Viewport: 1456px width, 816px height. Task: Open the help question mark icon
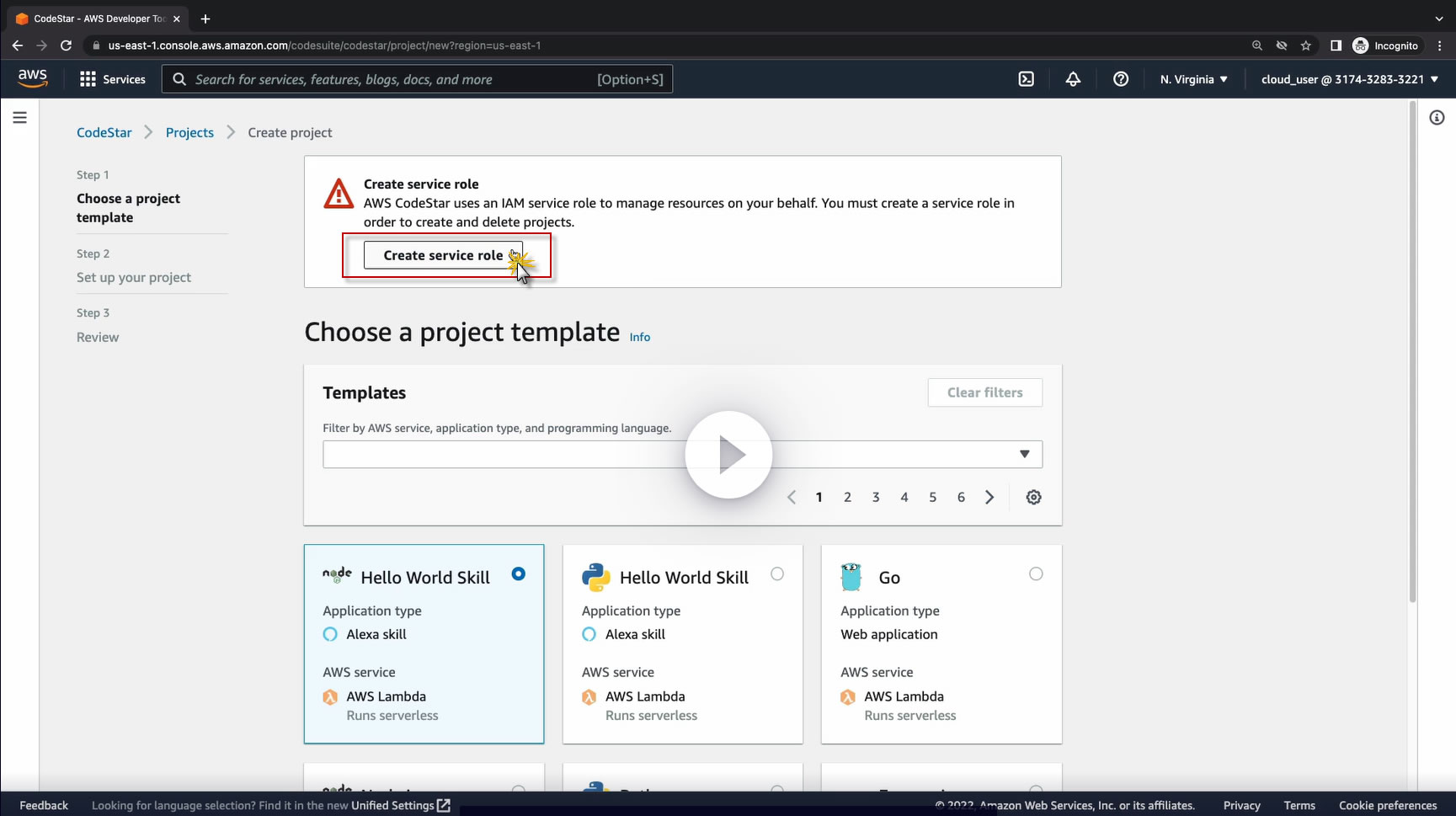(1121, 79)
